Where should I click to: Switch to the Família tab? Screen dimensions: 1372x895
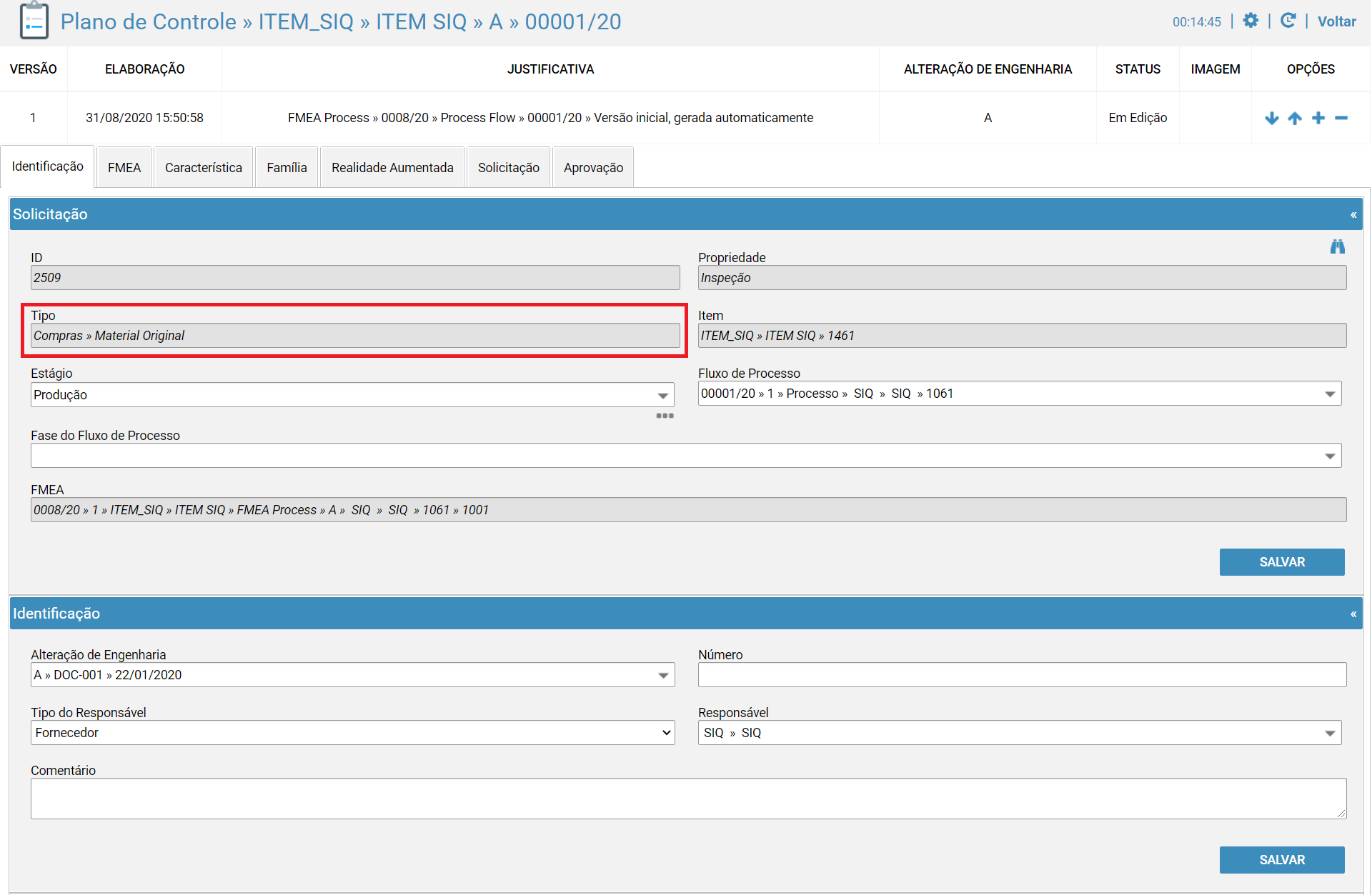(x=287, y=168)
